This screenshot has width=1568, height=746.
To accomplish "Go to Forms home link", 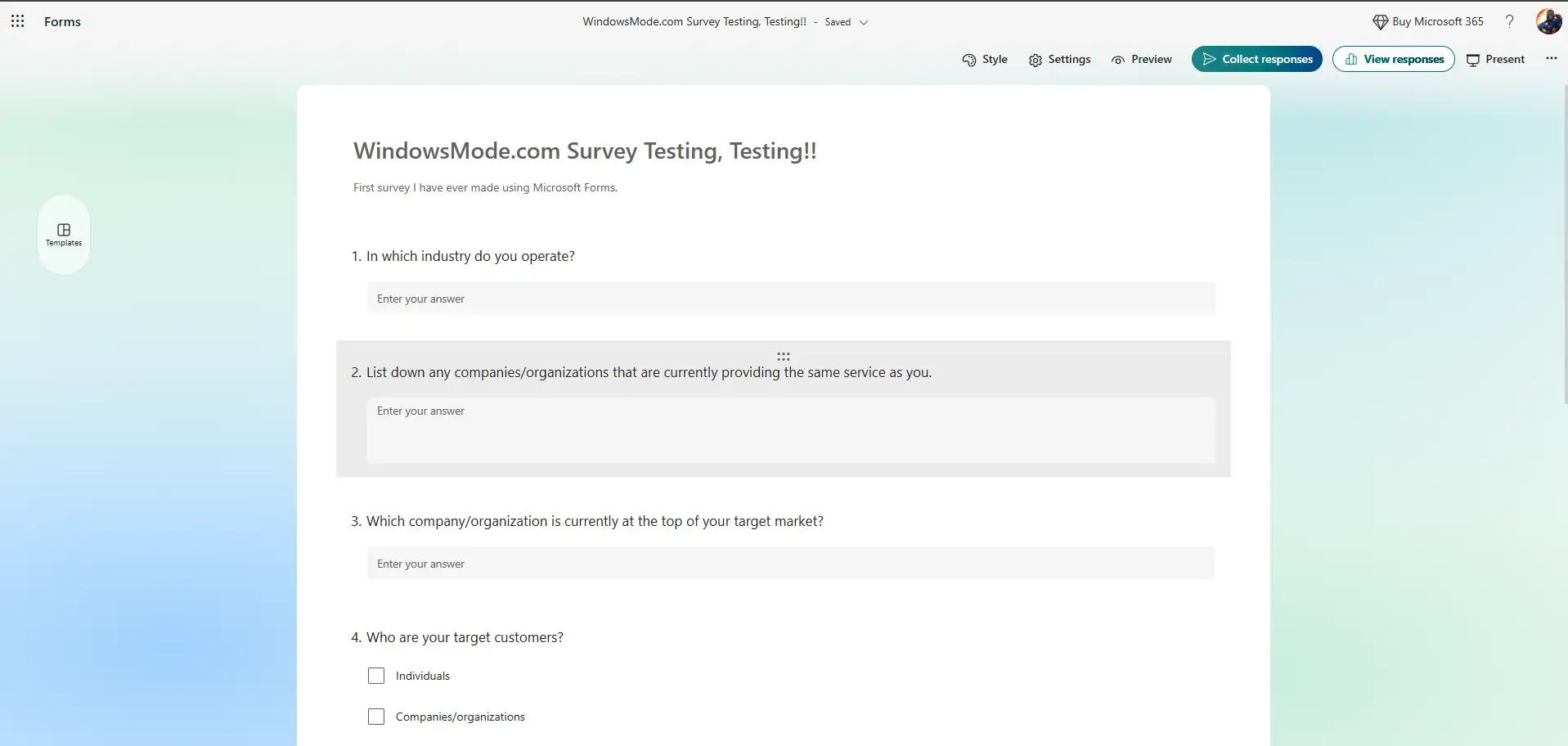I will click(62, 21).
